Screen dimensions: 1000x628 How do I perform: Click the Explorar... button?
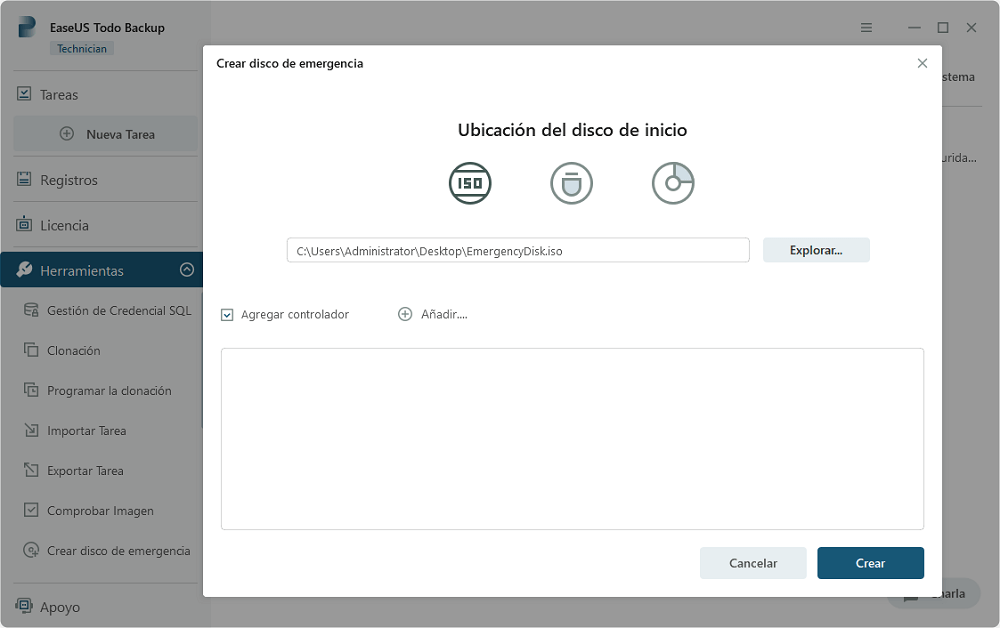coord(815,250)
